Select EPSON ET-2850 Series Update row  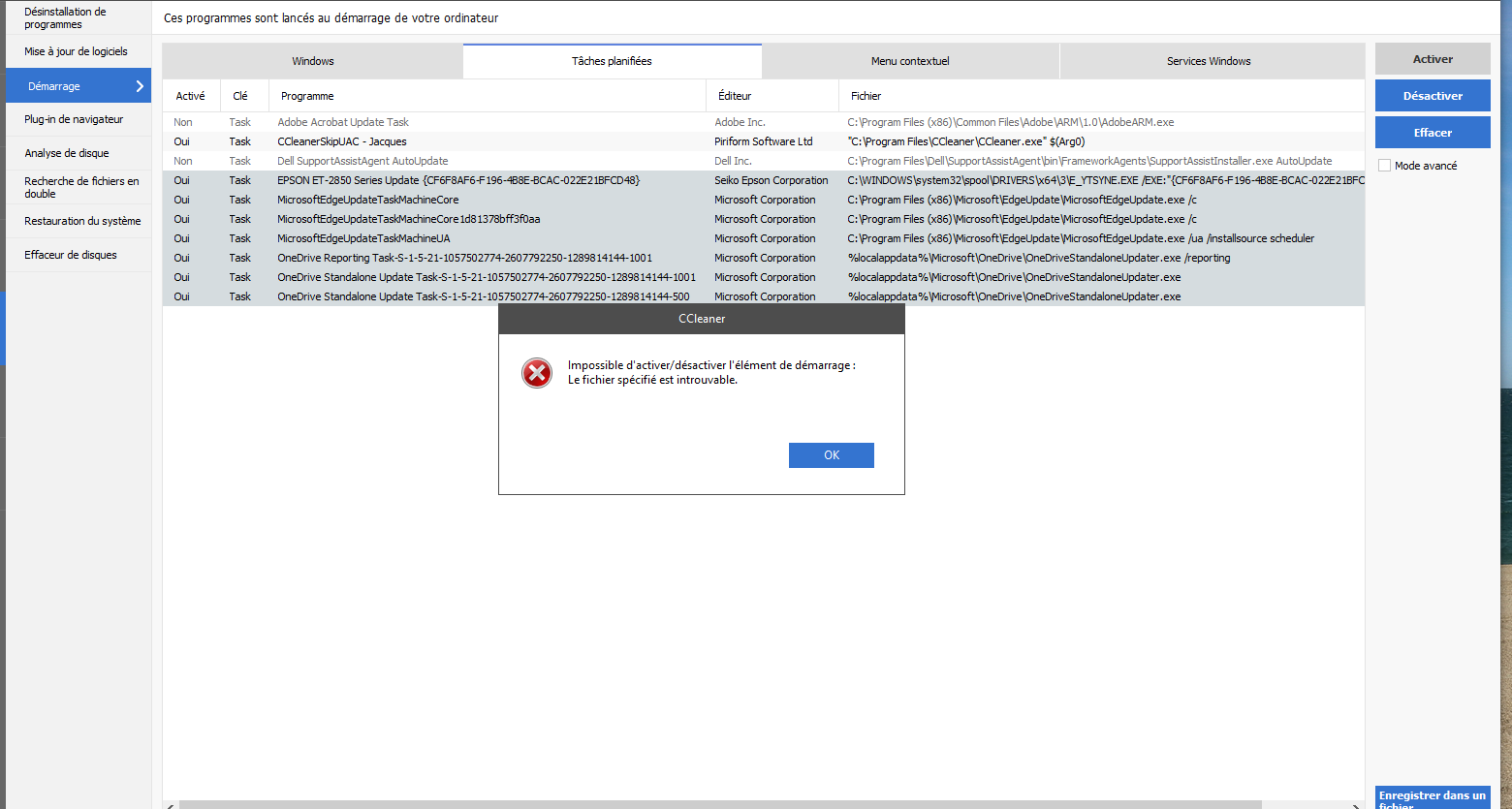(764, 180)
